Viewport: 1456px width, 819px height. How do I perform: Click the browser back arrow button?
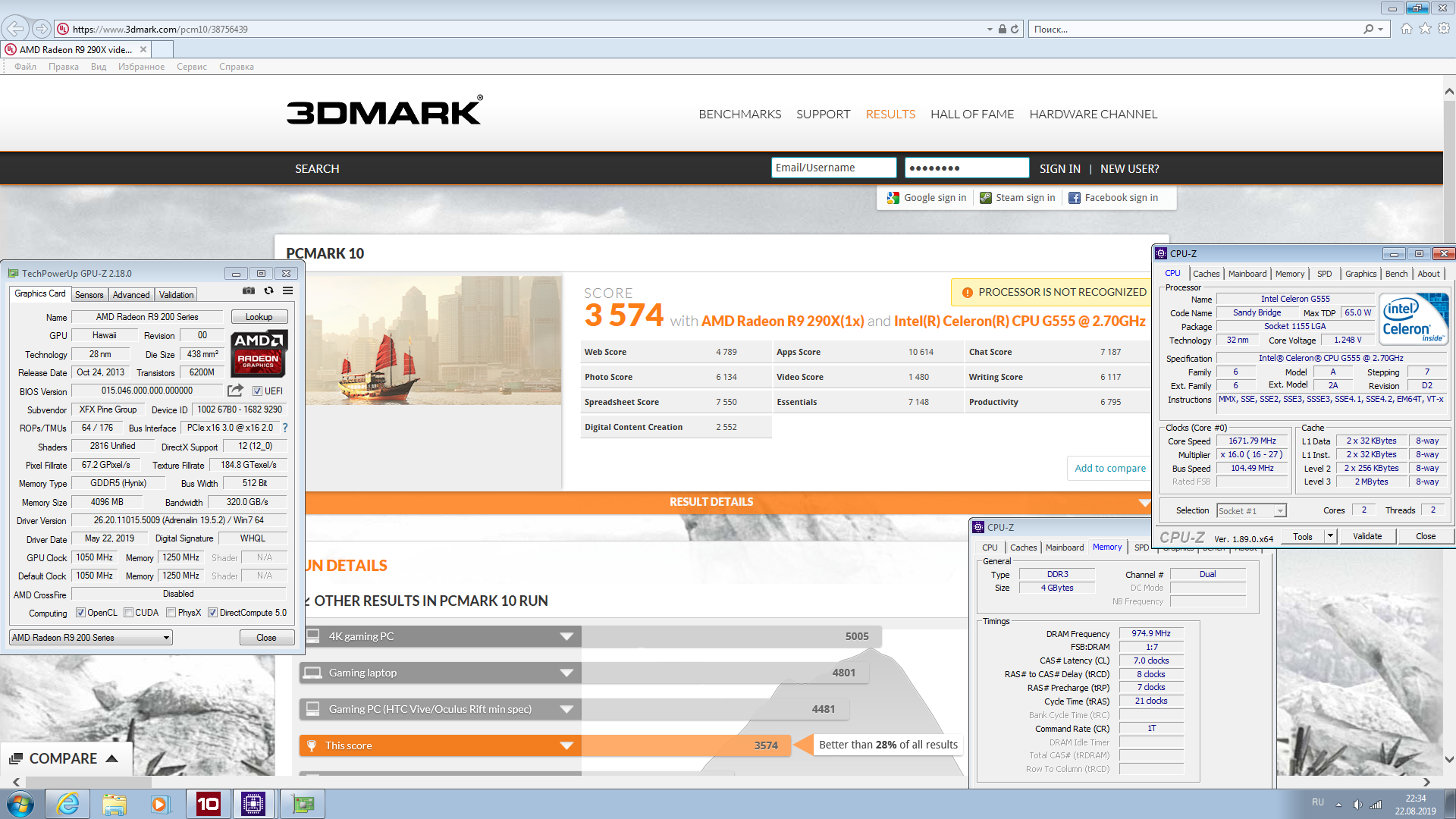14,29
